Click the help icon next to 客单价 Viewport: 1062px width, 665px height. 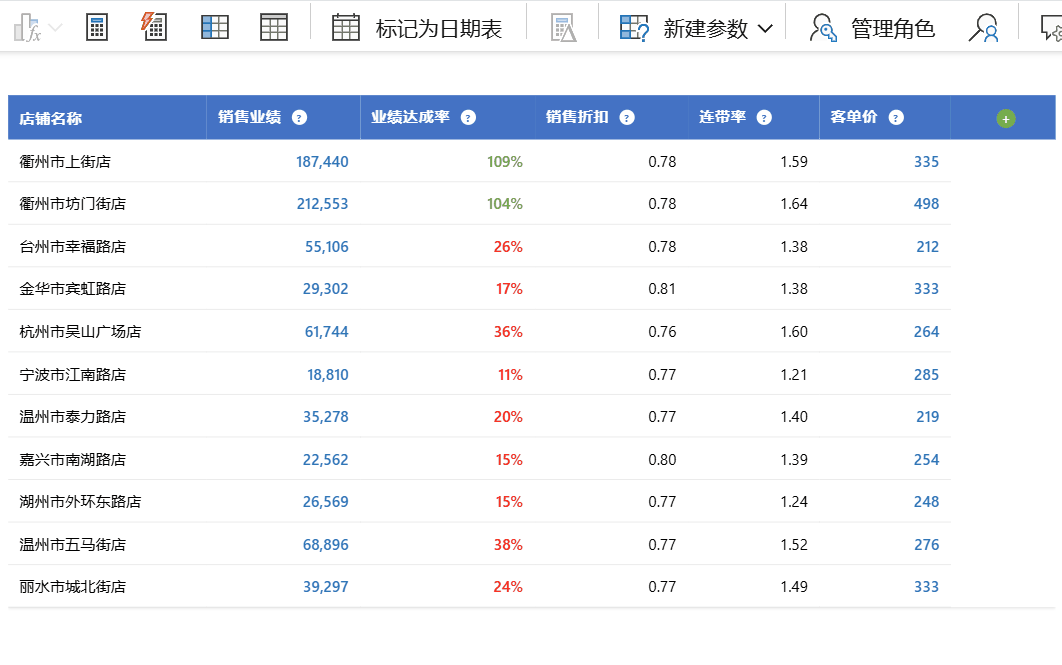(x=896, y=117)
